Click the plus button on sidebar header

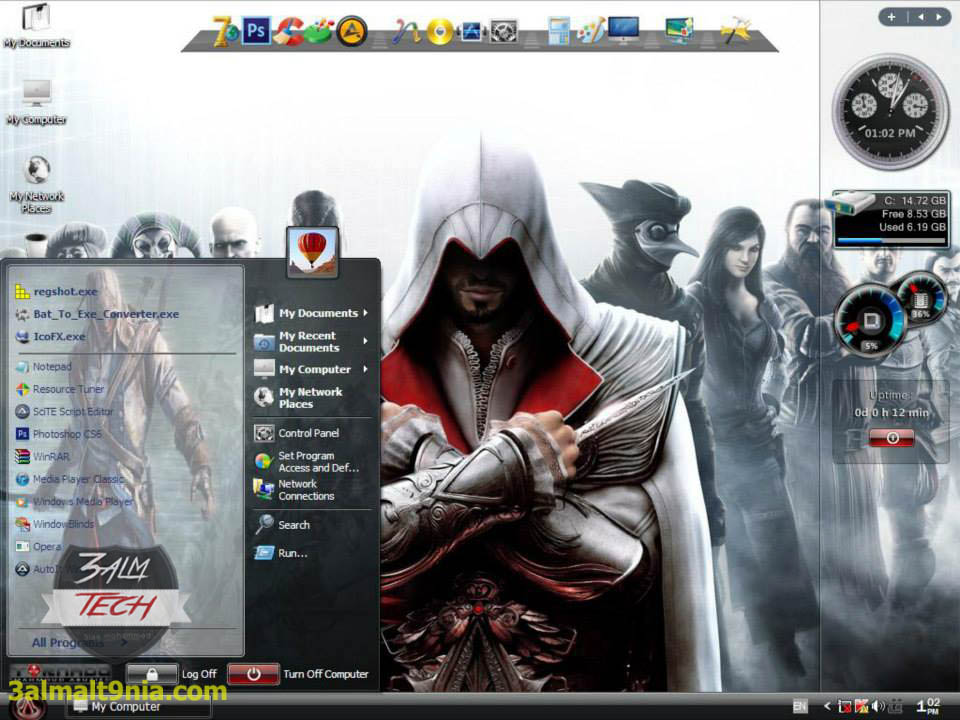point(891,17)
